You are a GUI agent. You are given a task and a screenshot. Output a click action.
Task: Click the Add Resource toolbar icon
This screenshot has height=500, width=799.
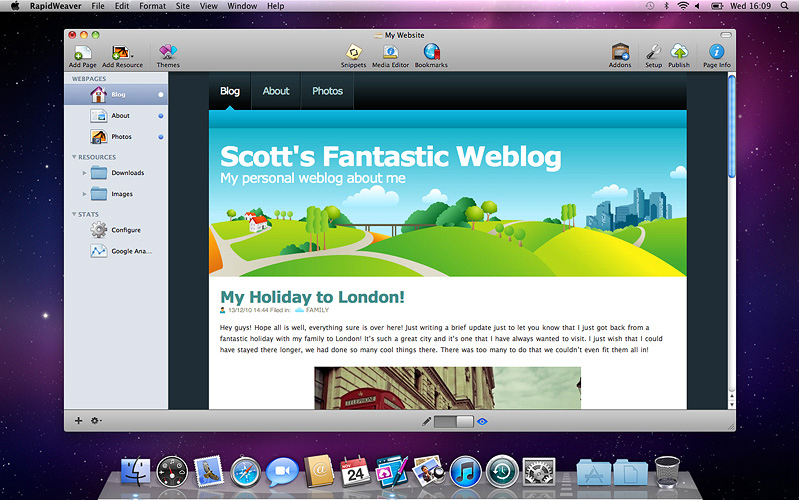click(x=122, y=53)
